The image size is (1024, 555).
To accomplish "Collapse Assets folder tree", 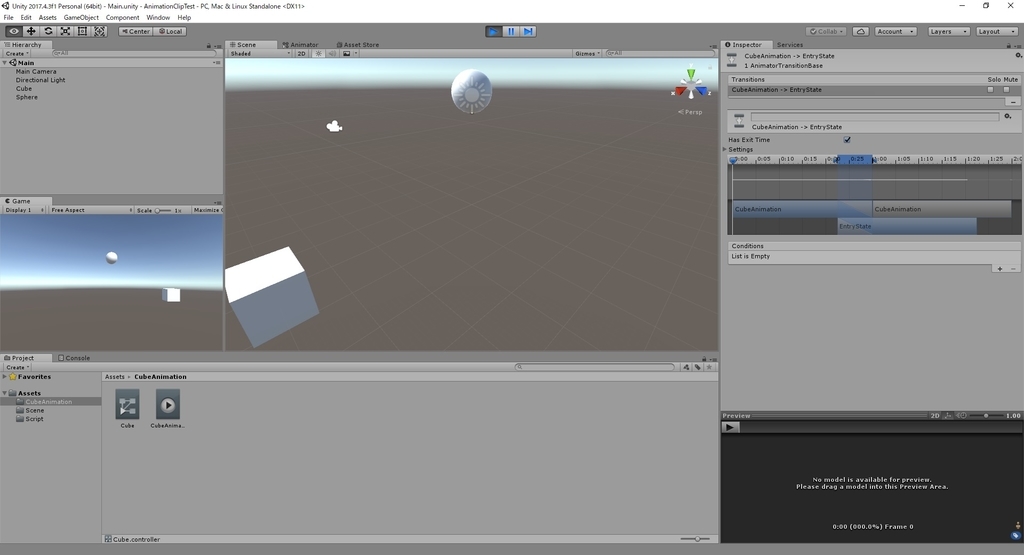I will click(x=5, y=393).
